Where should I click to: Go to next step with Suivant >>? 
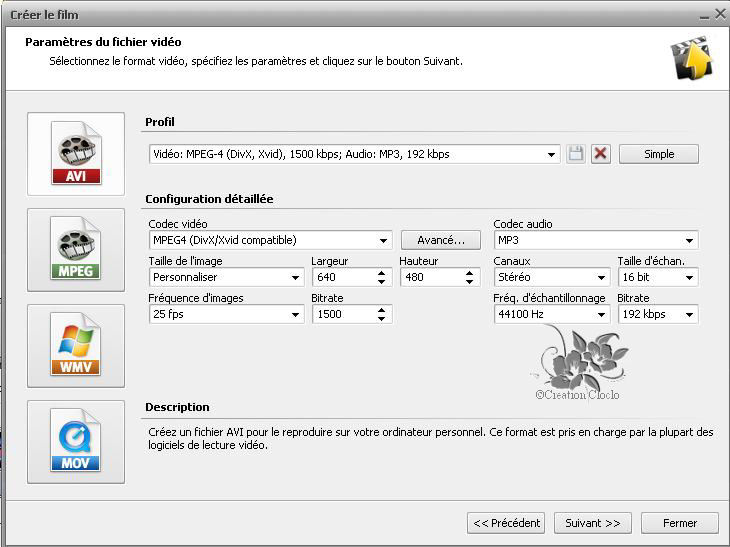point(592,523)
